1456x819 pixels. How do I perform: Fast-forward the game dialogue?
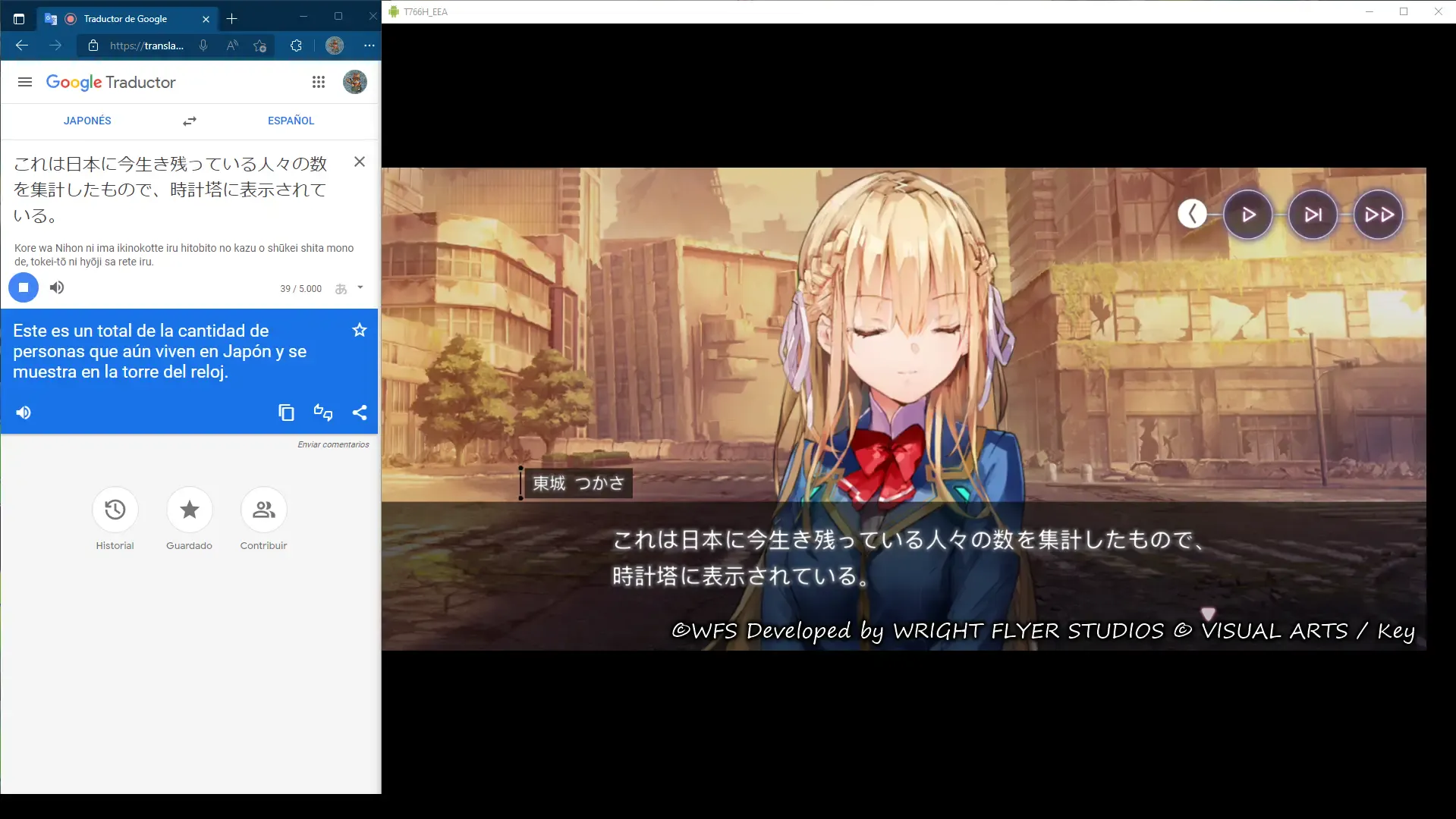click(1379, 215)
